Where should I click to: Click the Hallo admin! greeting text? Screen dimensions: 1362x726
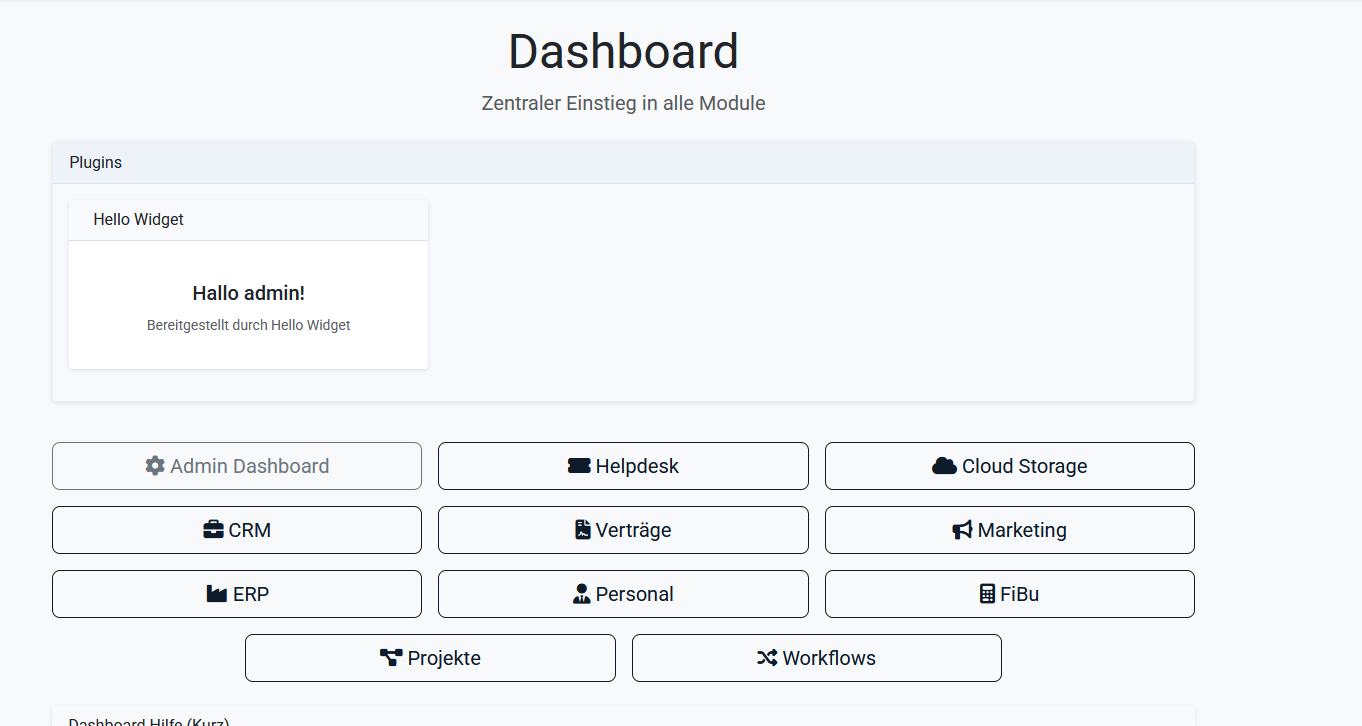[x=248, y=292]
